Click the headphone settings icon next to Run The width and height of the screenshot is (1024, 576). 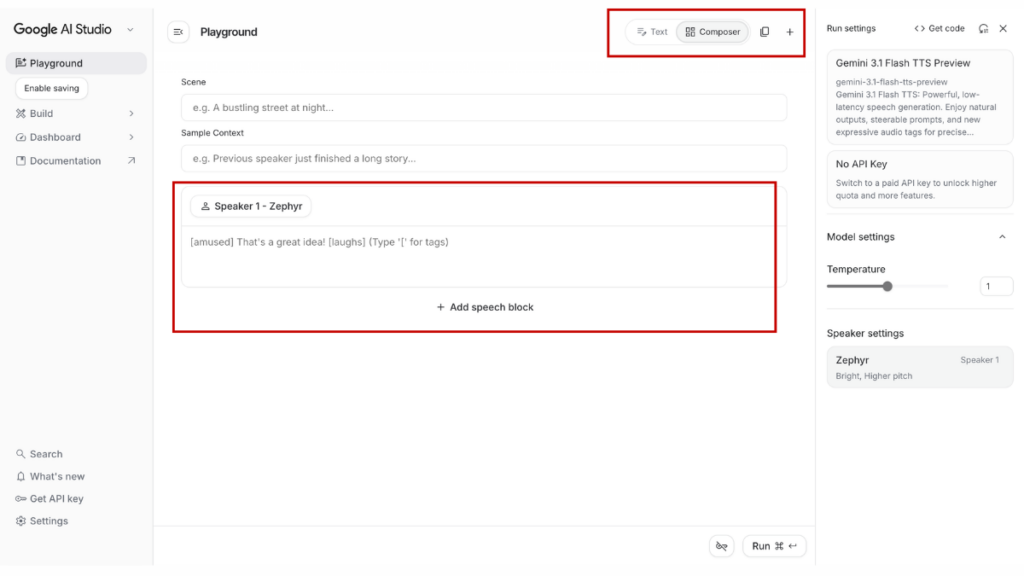pyautogui.click(x=721, y=545)
